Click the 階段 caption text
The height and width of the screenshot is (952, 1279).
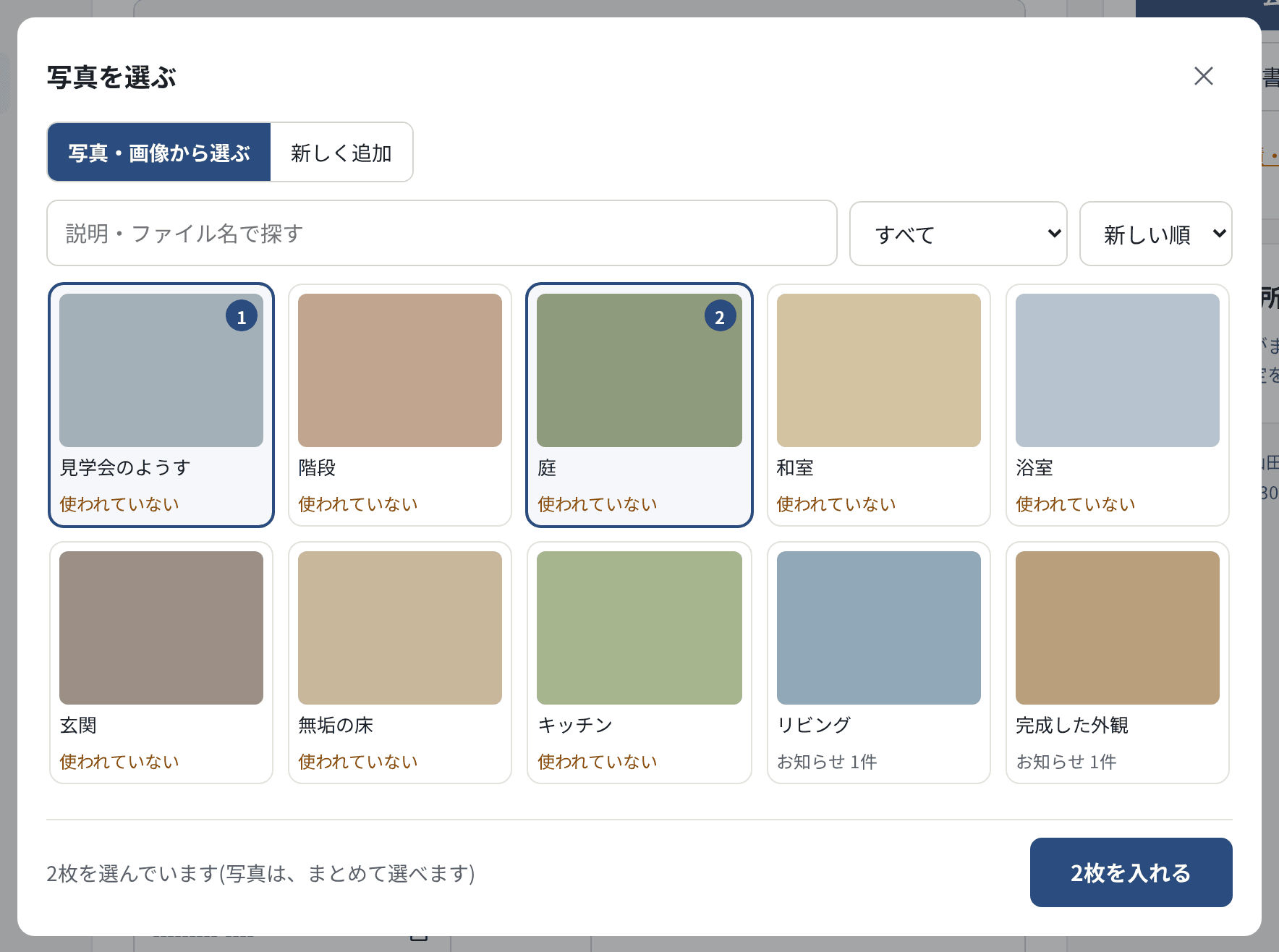coord(317,467)
